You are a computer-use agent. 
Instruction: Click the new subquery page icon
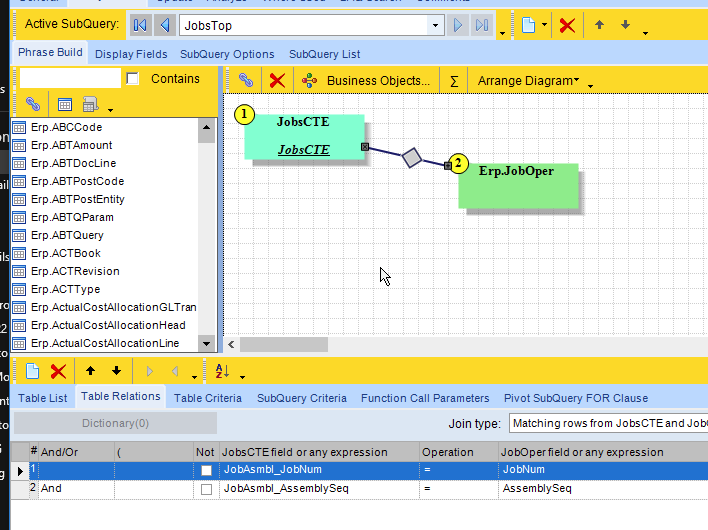[x=528, y=25]
